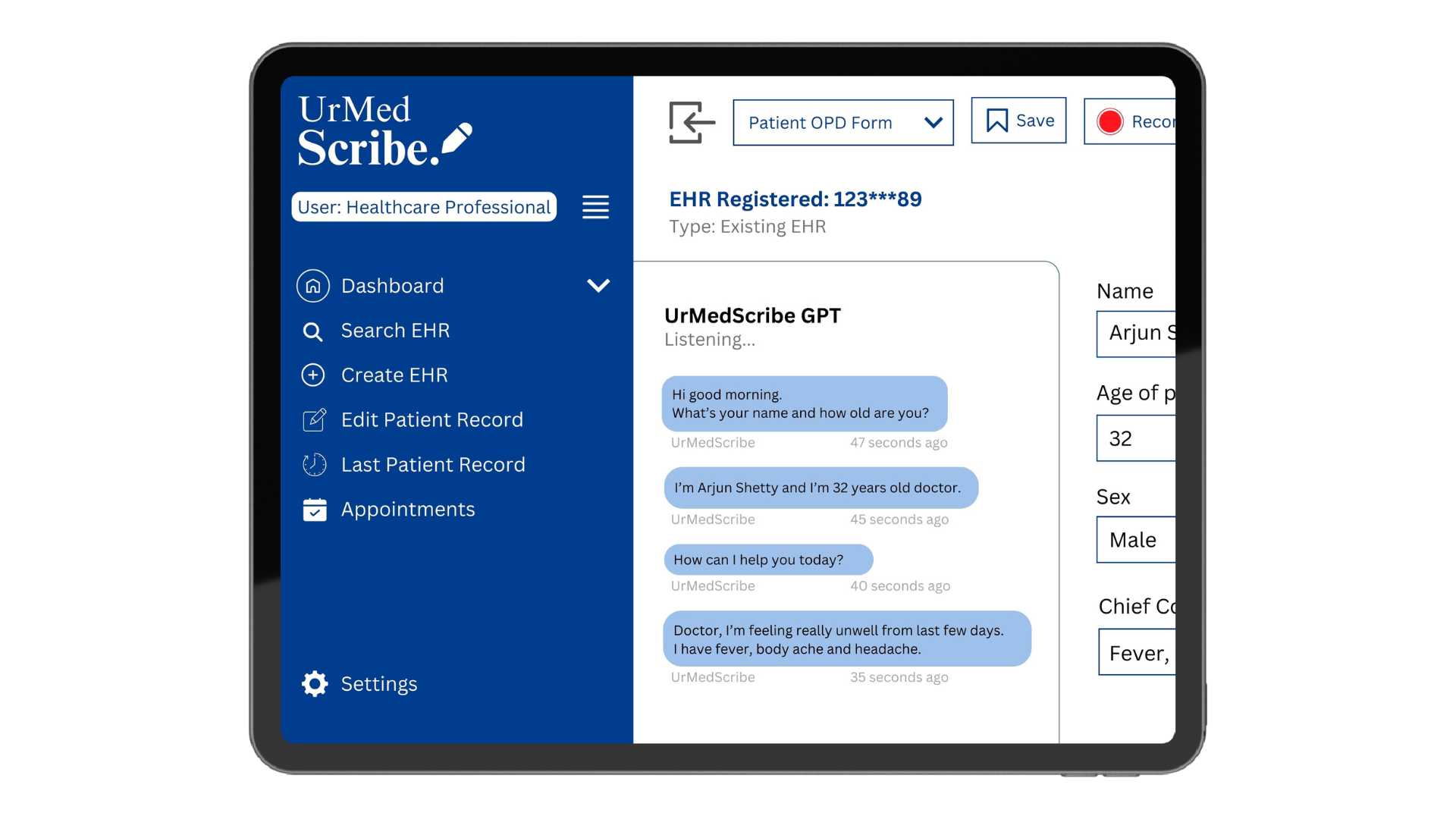Screen dimensions: 1456x819
Task: Open Search EHR menu item
Action: click(395, 331)
